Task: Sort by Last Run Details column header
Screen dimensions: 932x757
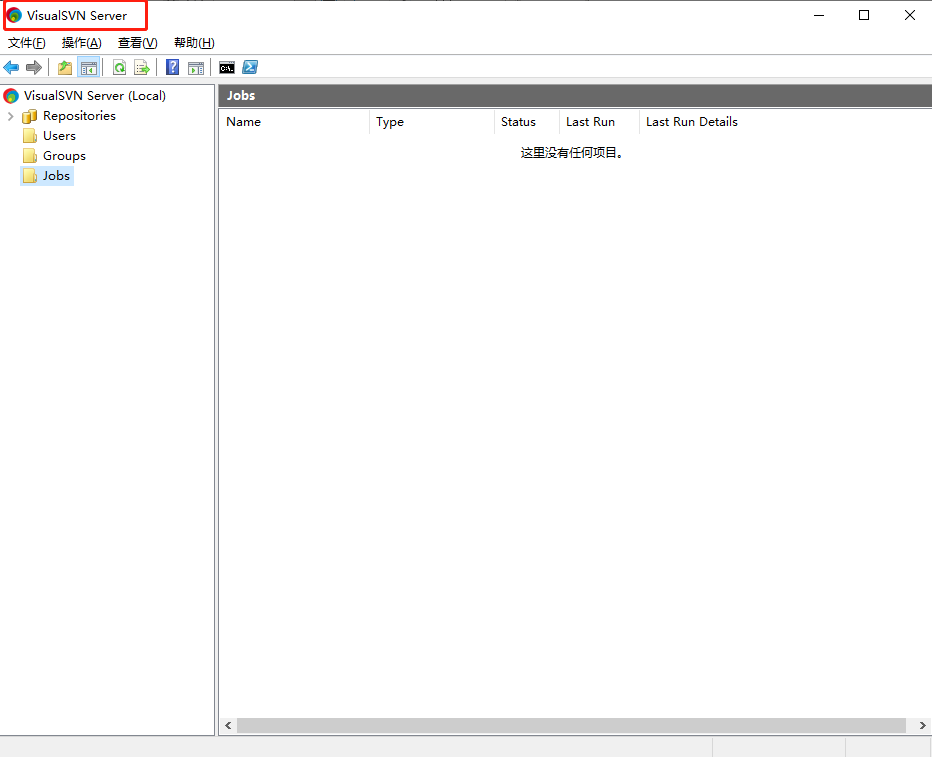Action: pyautogui.click(x=691, y=122)
